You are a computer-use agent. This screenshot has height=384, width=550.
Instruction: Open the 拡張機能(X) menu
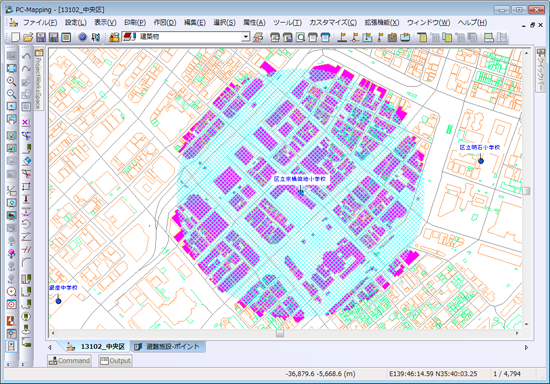[382, 23]
